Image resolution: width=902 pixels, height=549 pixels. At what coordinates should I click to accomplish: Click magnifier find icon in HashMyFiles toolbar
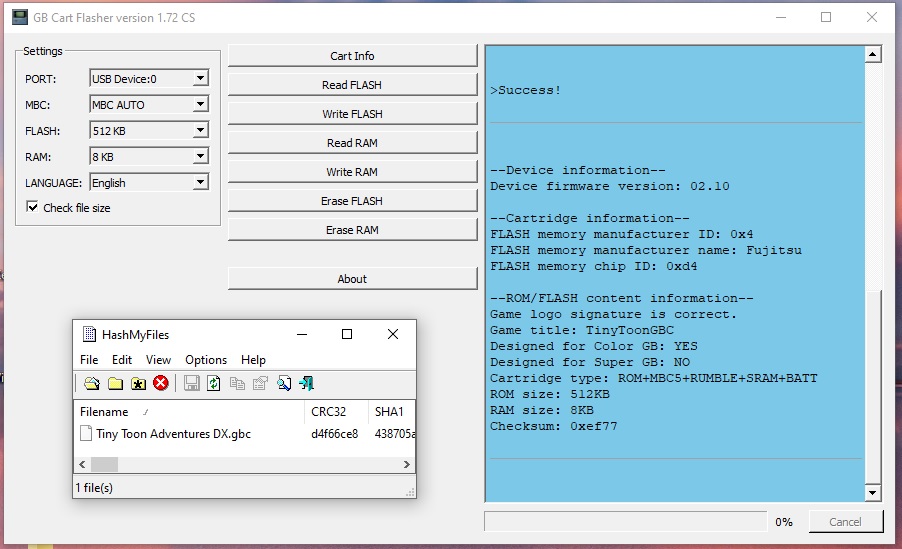(284, 383)
